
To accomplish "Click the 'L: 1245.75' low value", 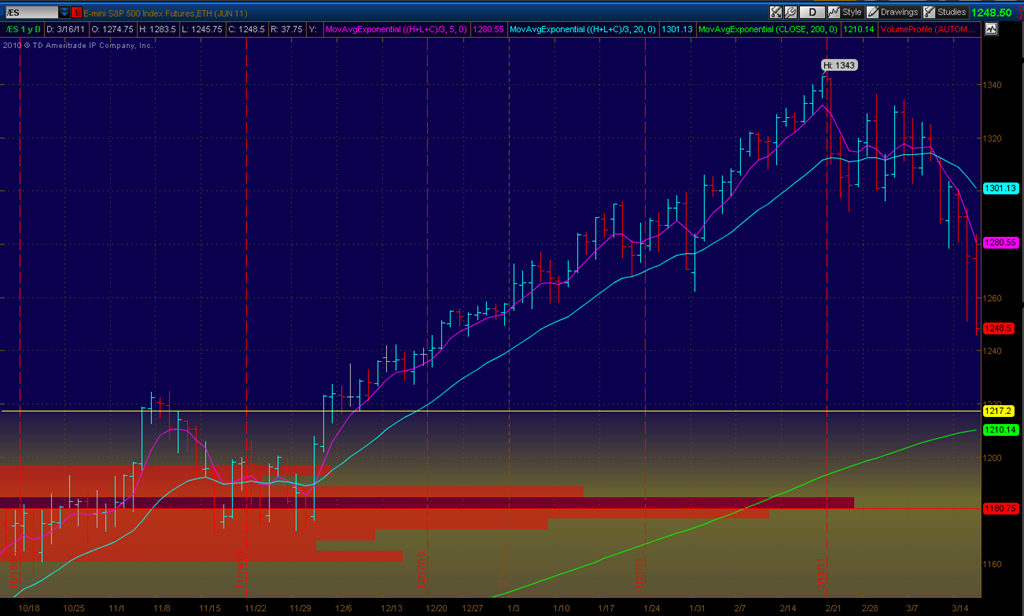I will pos(202,29).
